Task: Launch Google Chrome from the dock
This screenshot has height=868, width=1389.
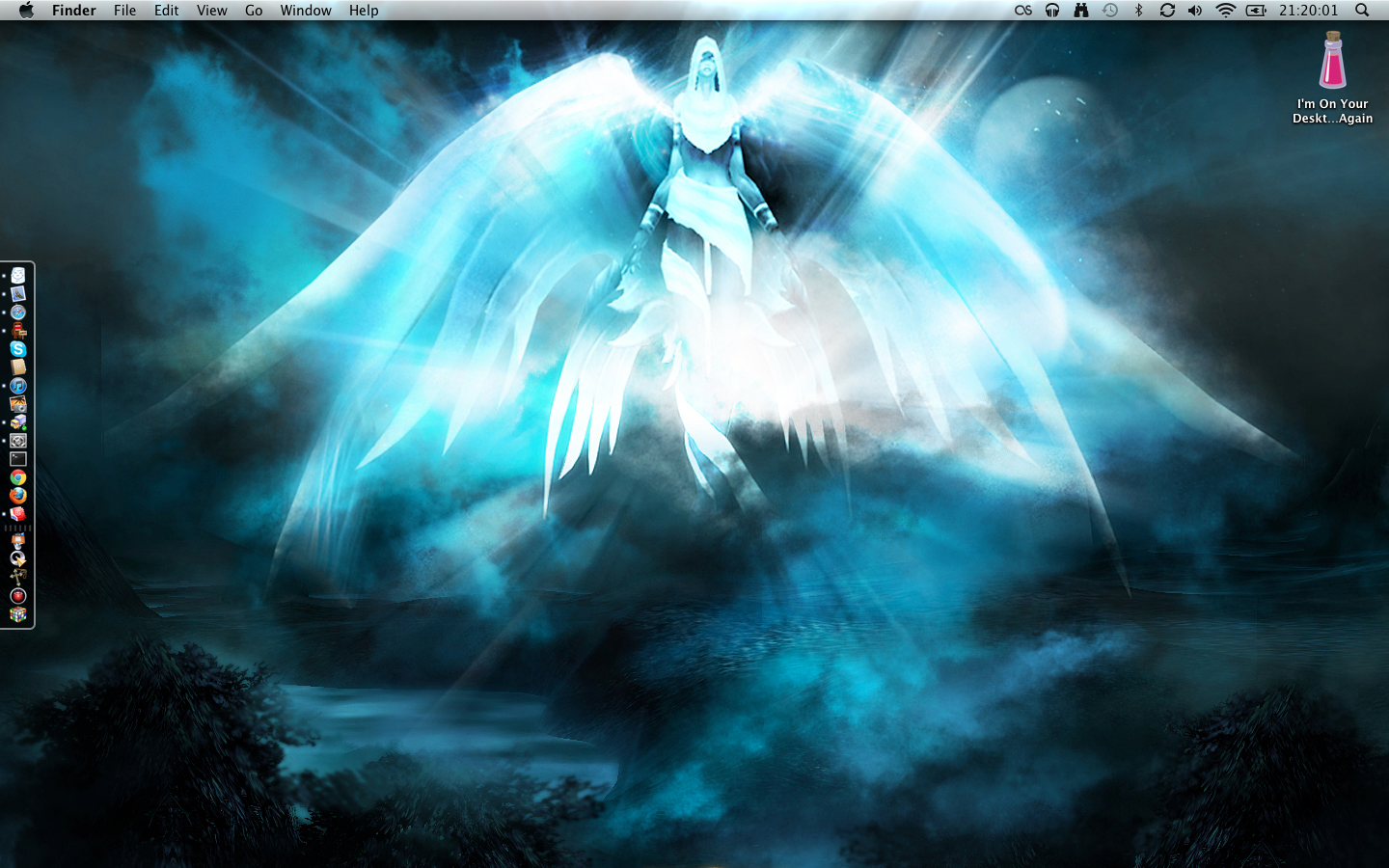Action: [18, 477]
